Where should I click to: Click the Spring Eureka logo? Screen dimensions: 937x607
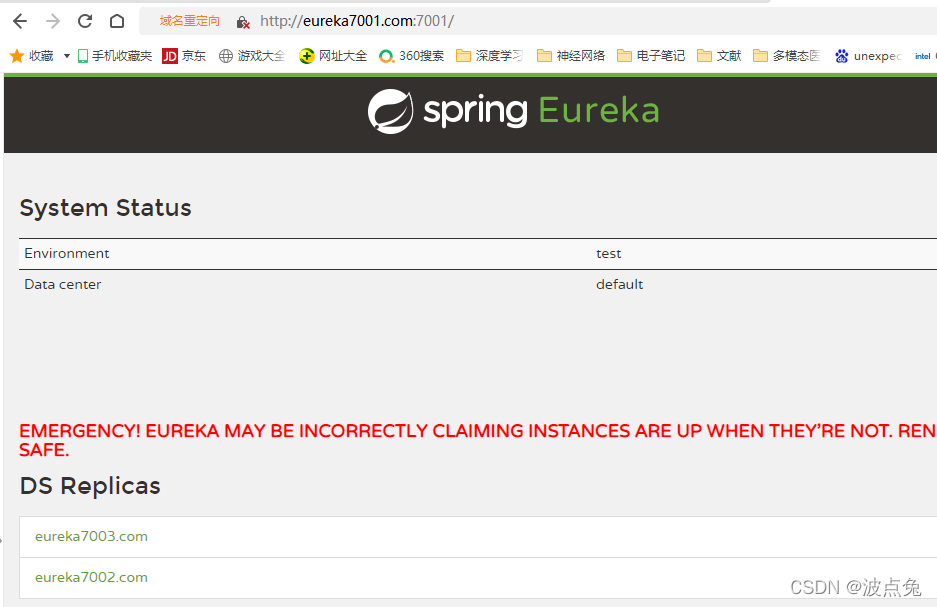pos(513,111)
